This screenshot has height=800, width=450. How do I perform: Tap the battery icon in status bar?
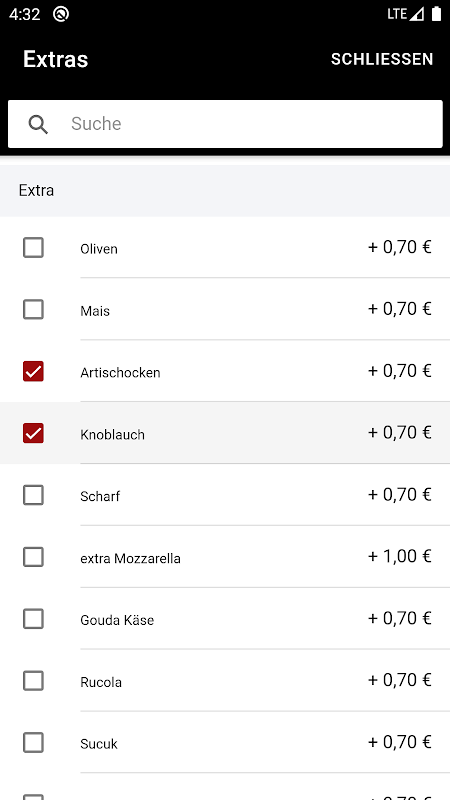436,14
